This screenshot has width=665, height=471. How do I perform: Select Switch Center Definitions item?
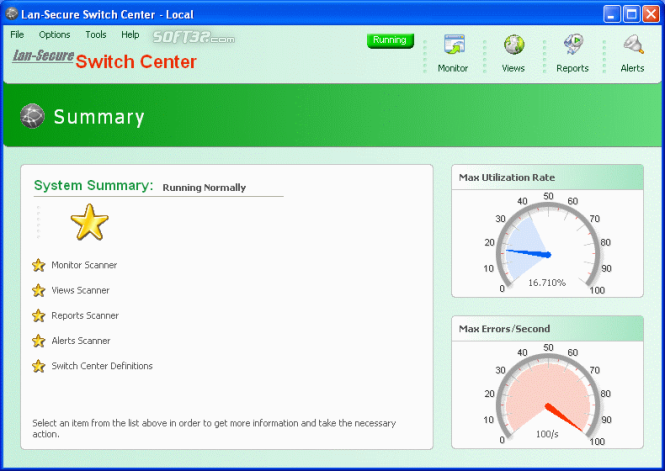click(x=102, y=366)
